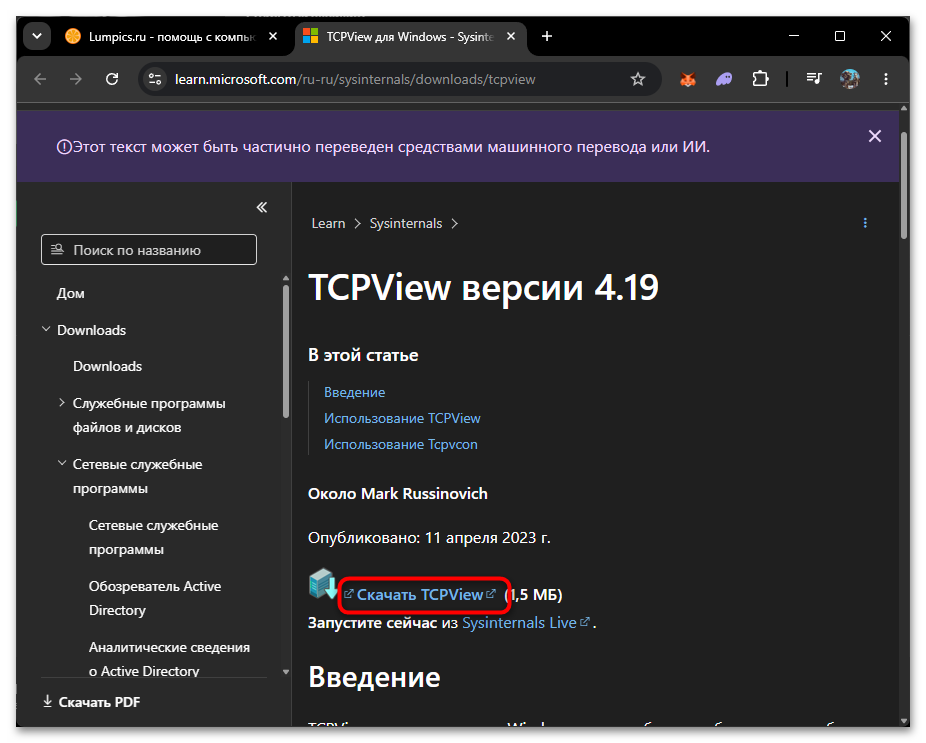Click page scroll down arrow
The width and height of the screenshot is (926, 743).
pos(904,722)
